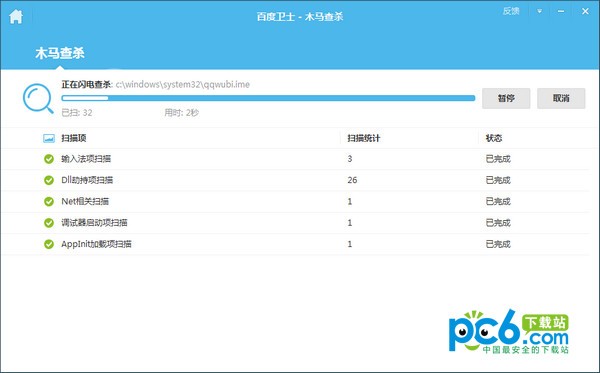The height and width of the screenshot is (373, 600).
Task: Click the green check for Net相关扫描
Action: click(x=49, y=201)
